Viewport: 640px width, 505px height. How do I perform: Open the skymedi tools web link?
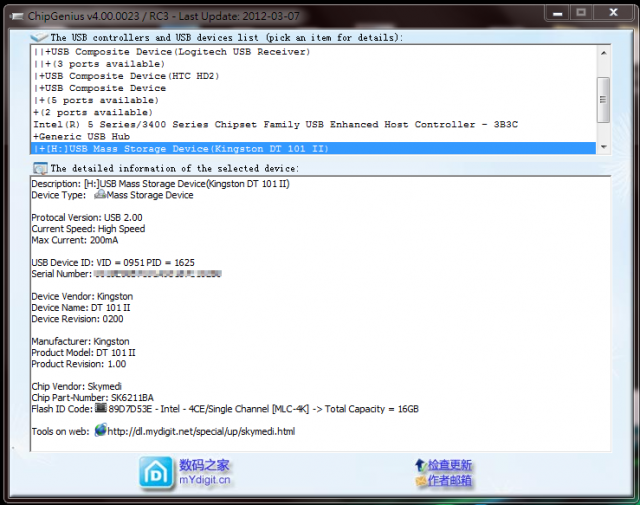(201, 432)
